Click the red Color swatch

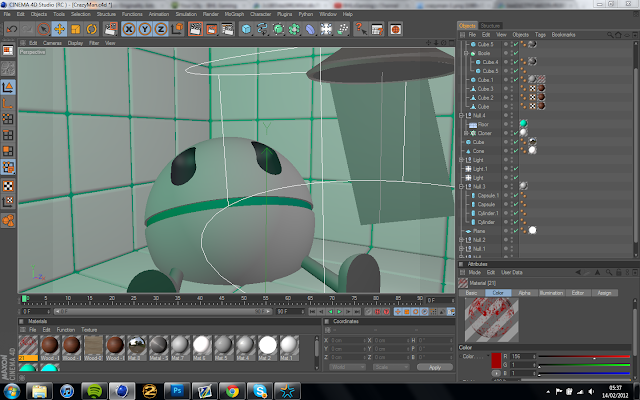click(496, 360)
